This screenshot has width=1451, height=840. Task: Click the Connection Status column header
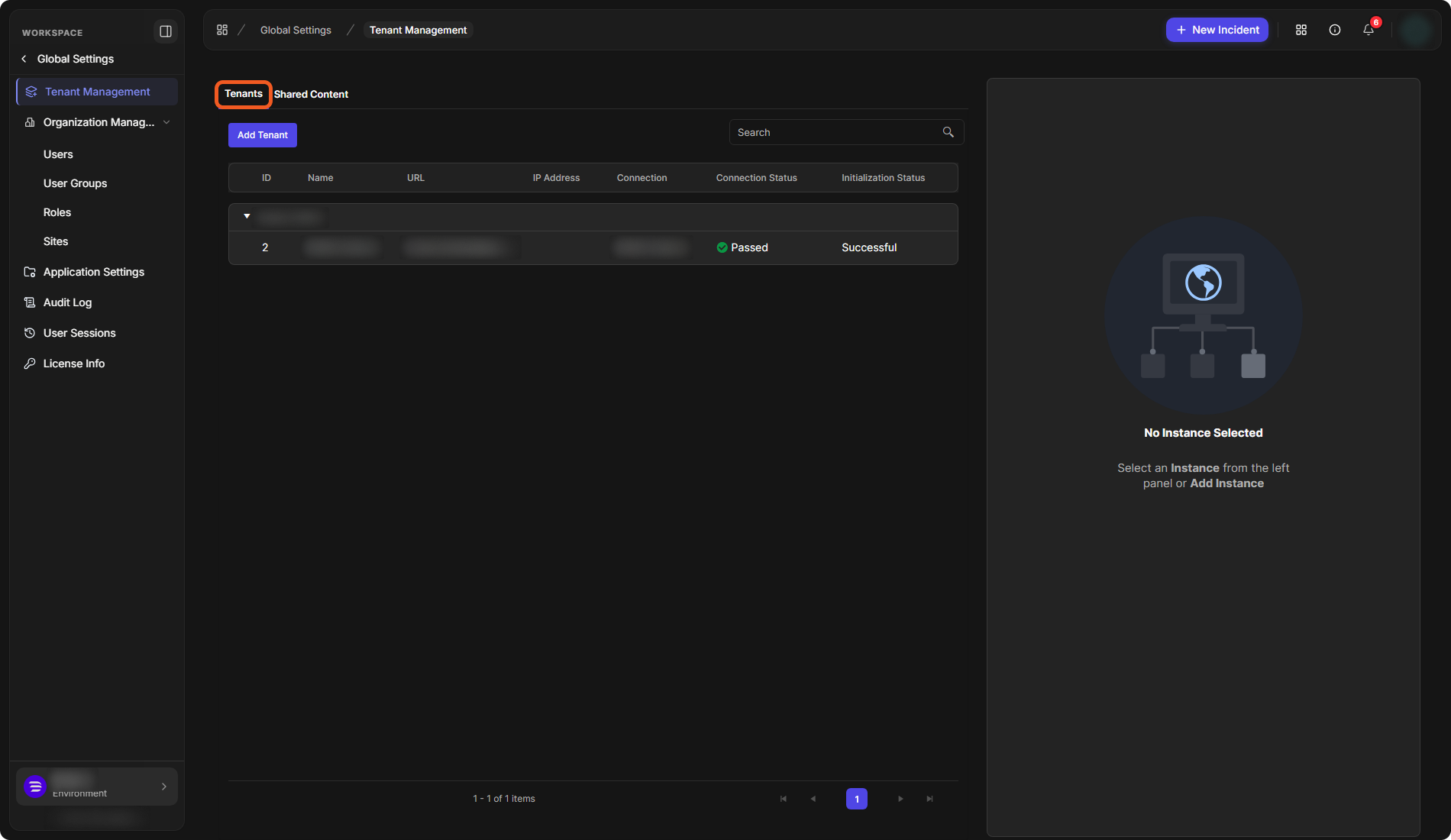[x=756, y=178]
